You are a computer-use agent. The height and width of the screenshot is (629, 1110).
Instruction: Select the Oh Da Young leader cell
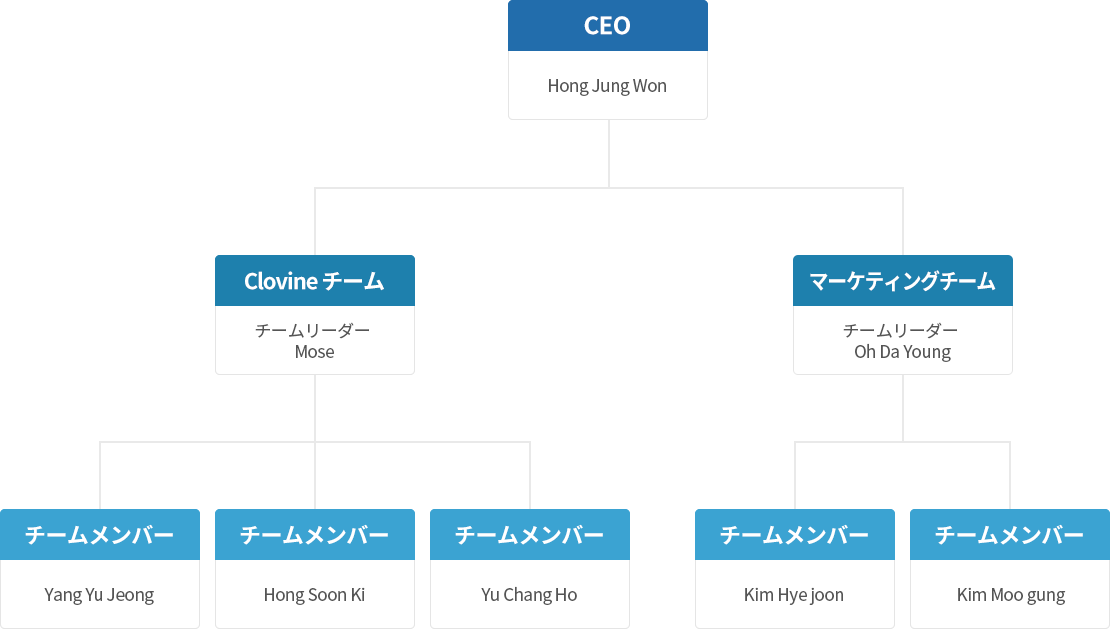pos(903,340)
